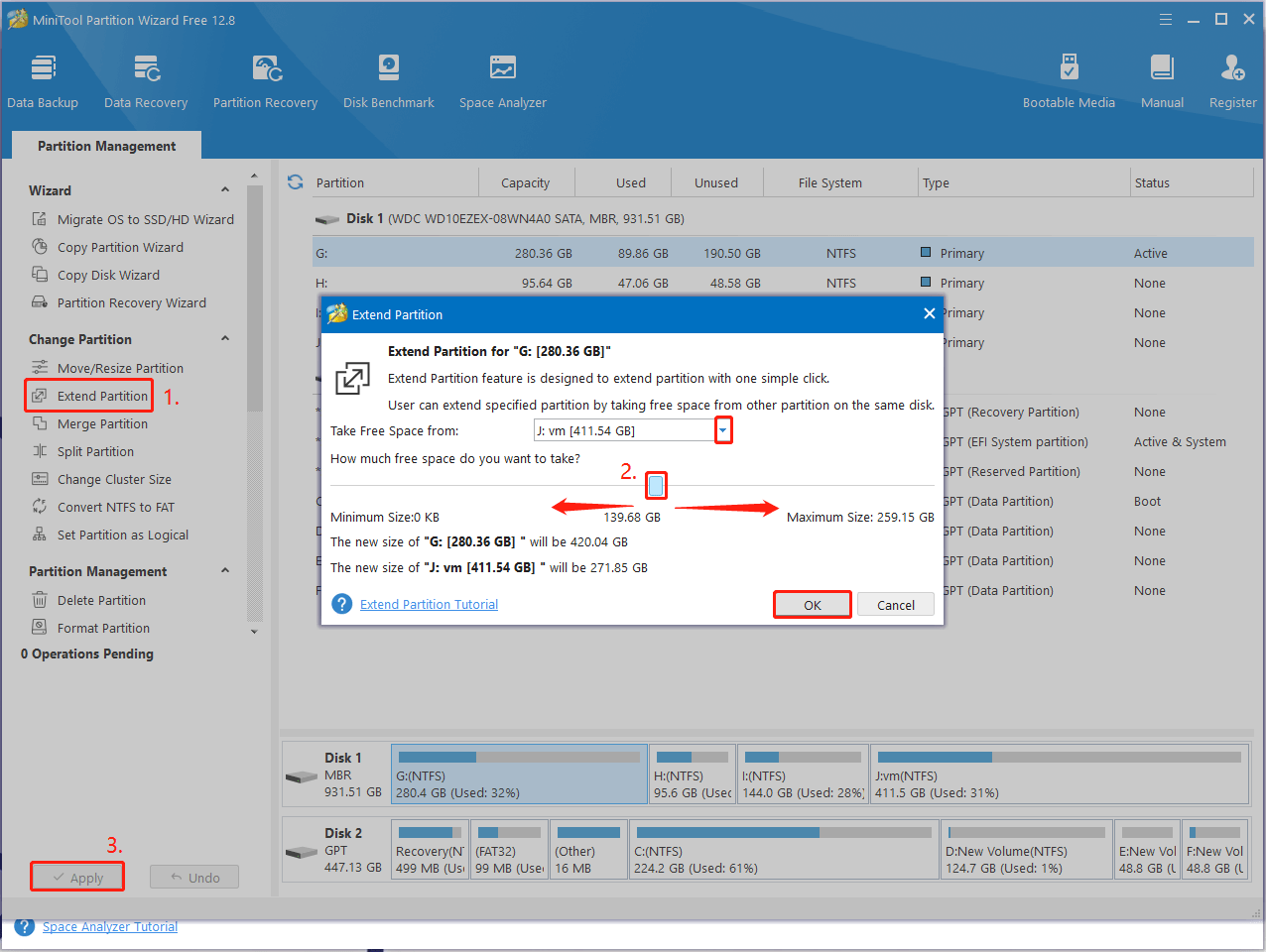Collapse the Partition Management sidebar section

[x=225, y=570]
